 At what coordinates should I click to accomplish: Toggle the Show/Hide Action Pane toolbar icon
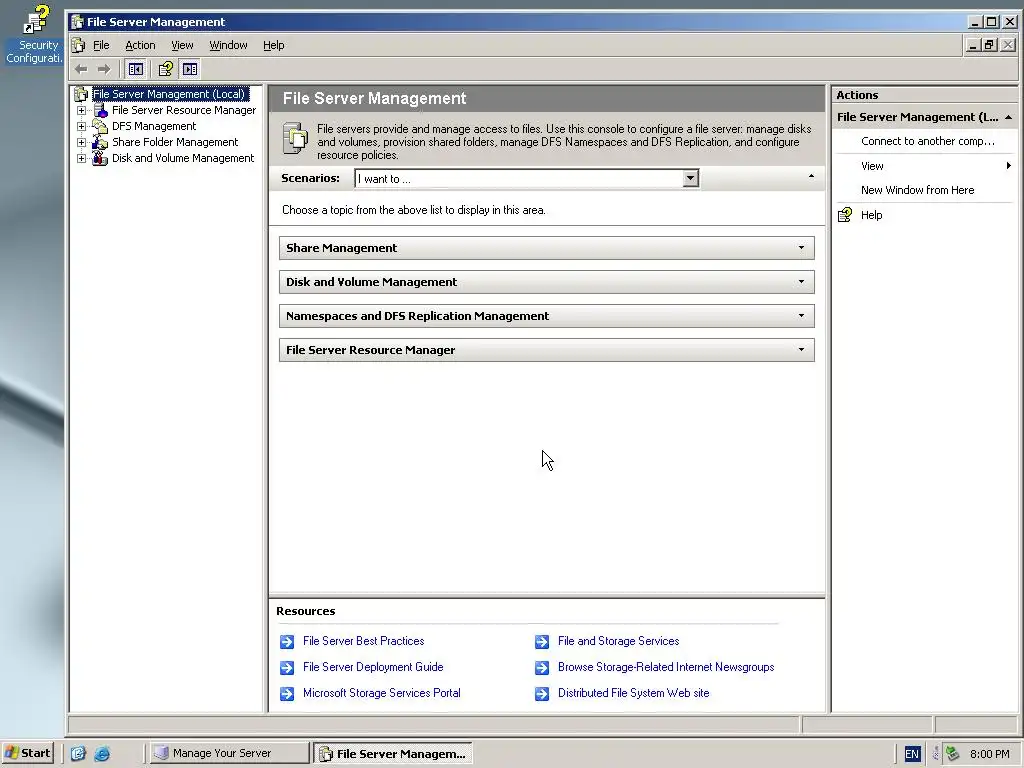point(190,69)
